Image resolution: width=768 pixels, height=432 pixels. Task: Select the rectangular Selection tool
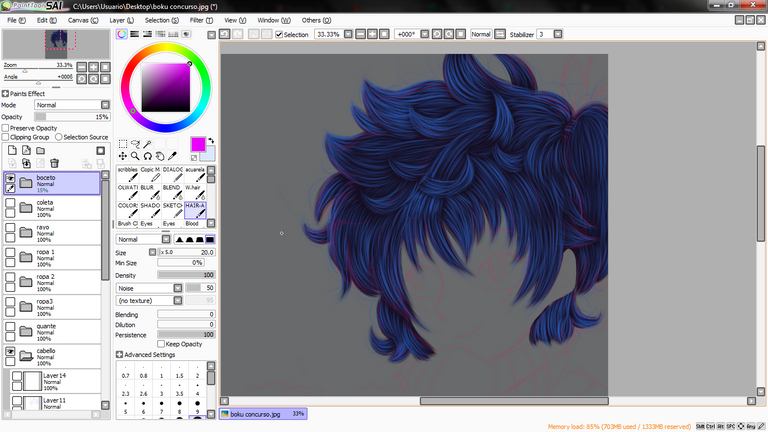coord(122,144)
